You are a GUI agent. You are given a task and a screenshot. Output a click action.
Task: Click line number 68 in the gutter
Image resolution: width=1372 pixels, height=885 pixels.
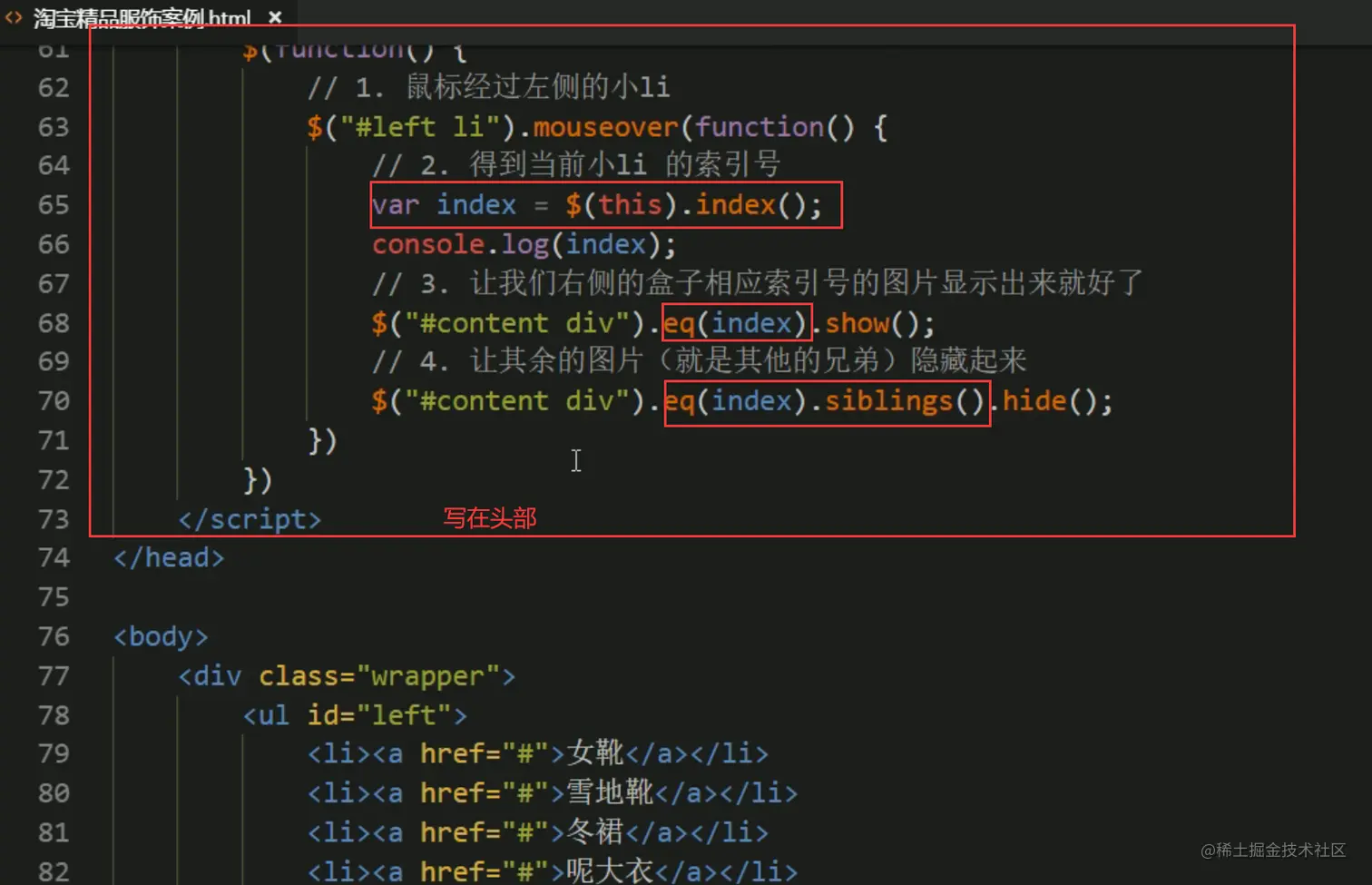pos(54,323)
